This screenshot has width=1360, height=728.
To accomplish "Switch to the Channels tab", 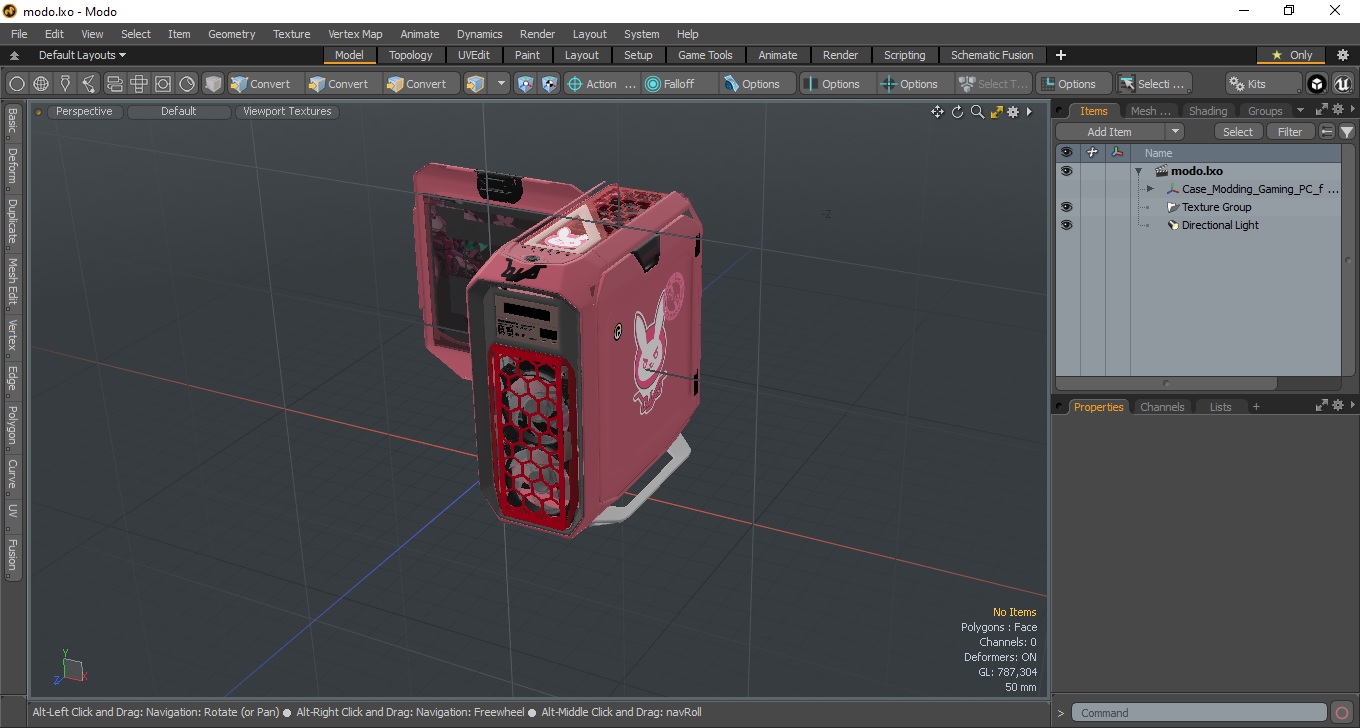I will pos(1162,407).
